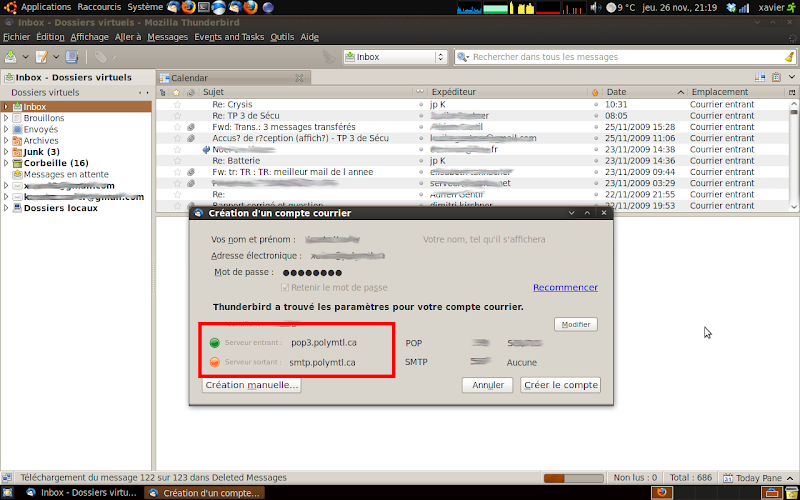Click the grayed Junk toolbar icon
This screenshot has height=500, width=800.
tap(329, 57)
